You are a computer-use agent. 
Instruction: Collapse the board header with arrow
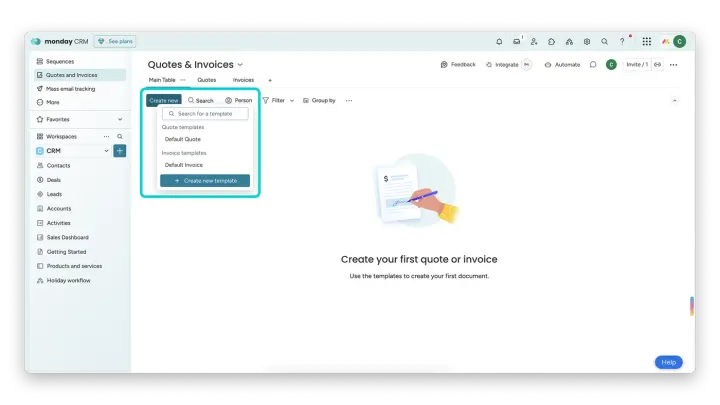click(675, 101)
